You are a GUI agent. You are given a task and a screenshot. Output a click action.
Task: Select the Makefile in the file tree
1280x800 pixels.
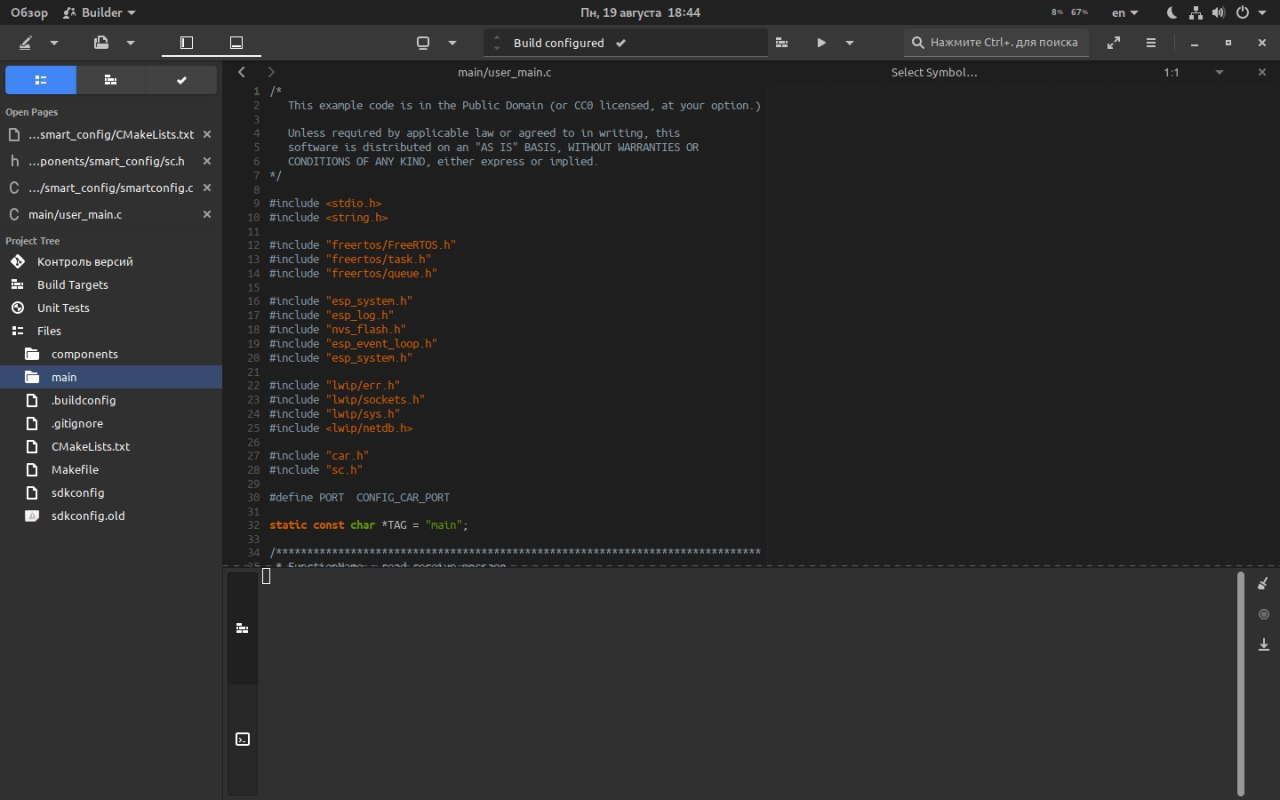[x=75, y=470]
